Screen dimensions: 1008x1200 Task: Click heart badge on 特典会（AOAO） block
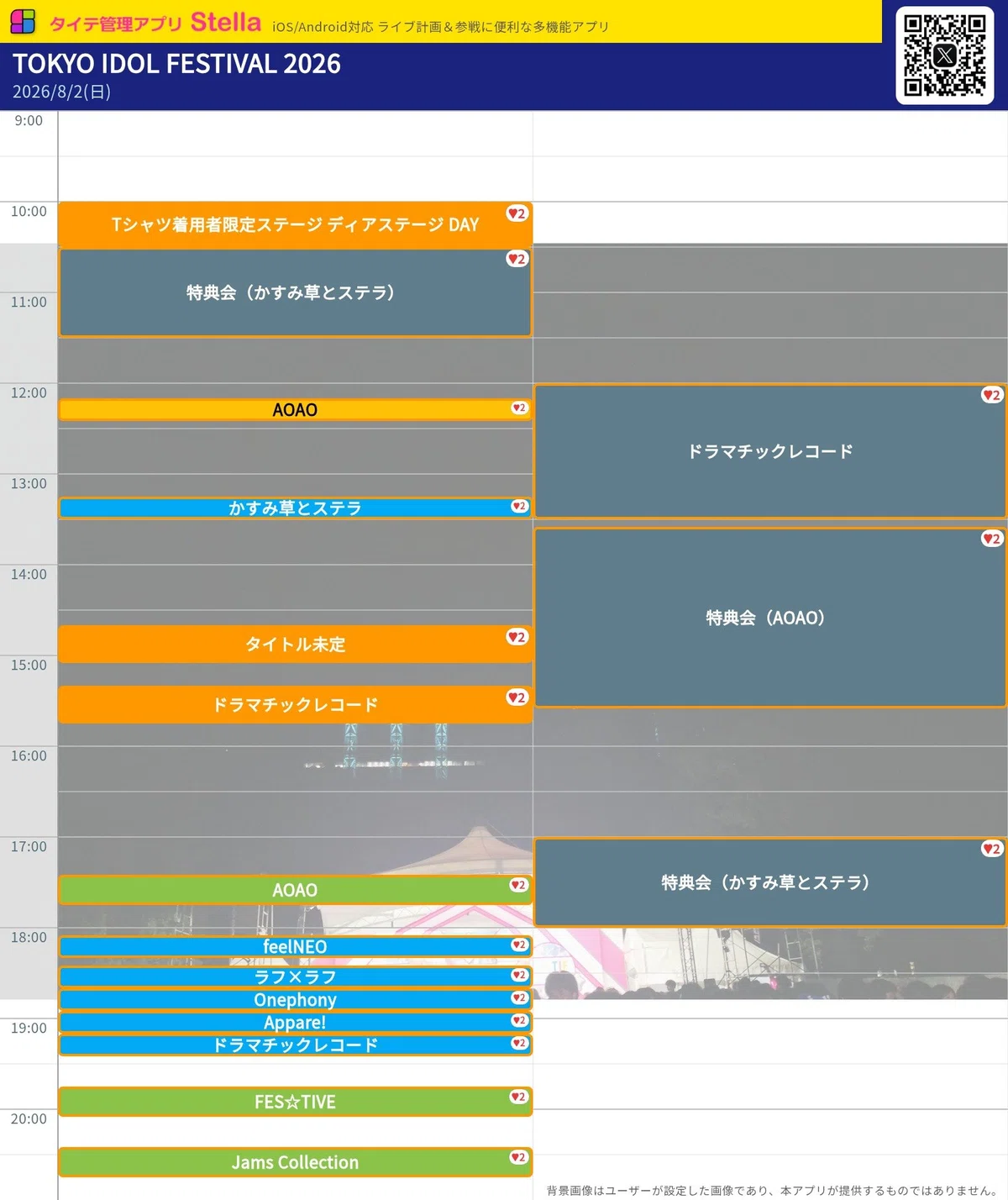992,539
